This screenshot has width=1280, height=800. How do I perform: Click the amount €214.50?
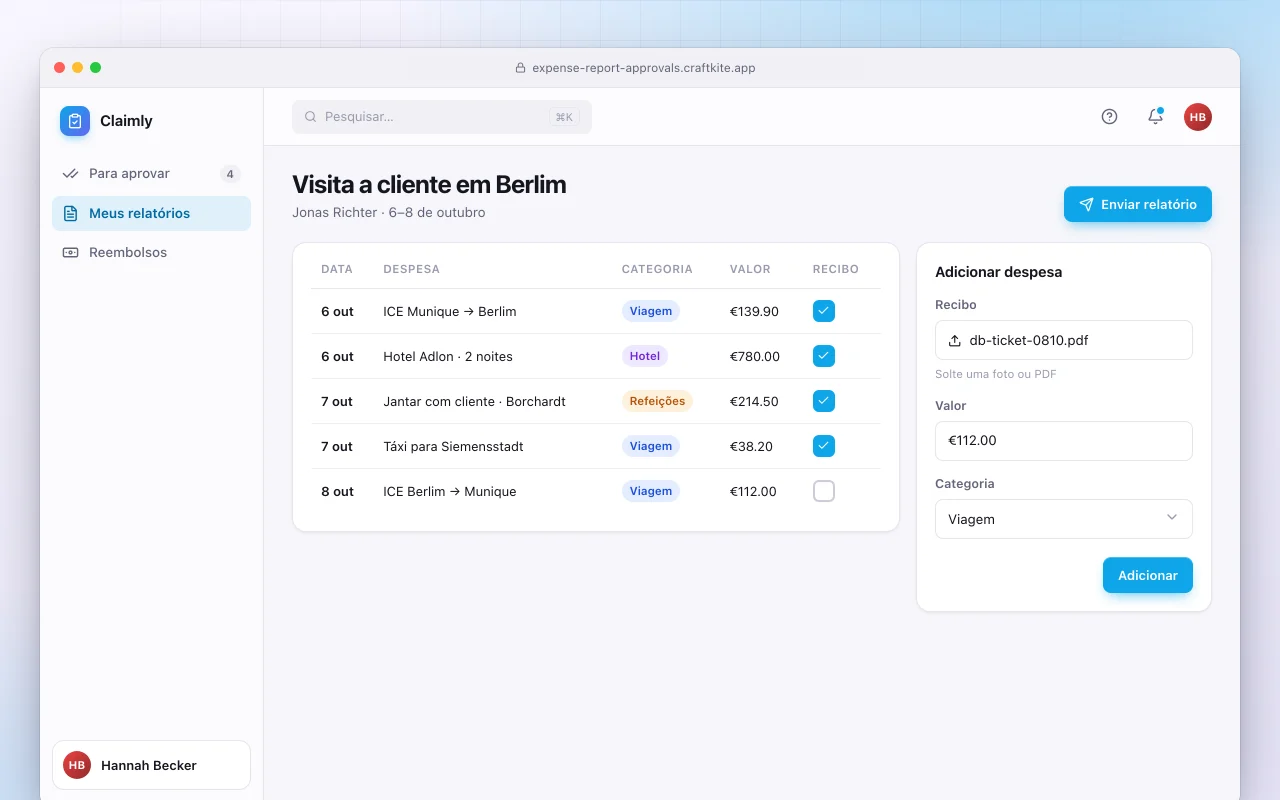point(754,401)
